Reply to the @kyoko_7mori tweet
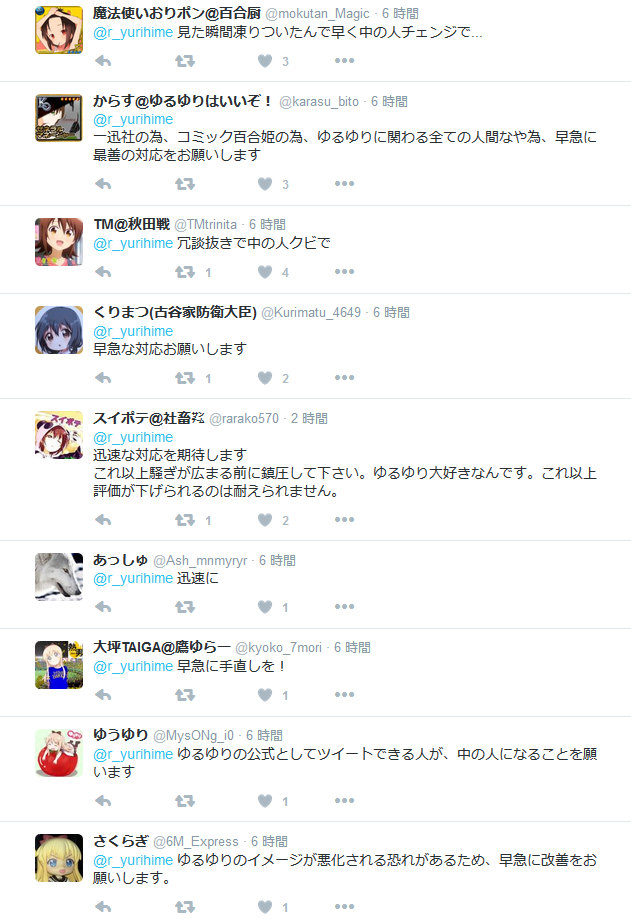The height and width of the screenshot is (919, 631). pyautogui.click(x=103, y=695)
